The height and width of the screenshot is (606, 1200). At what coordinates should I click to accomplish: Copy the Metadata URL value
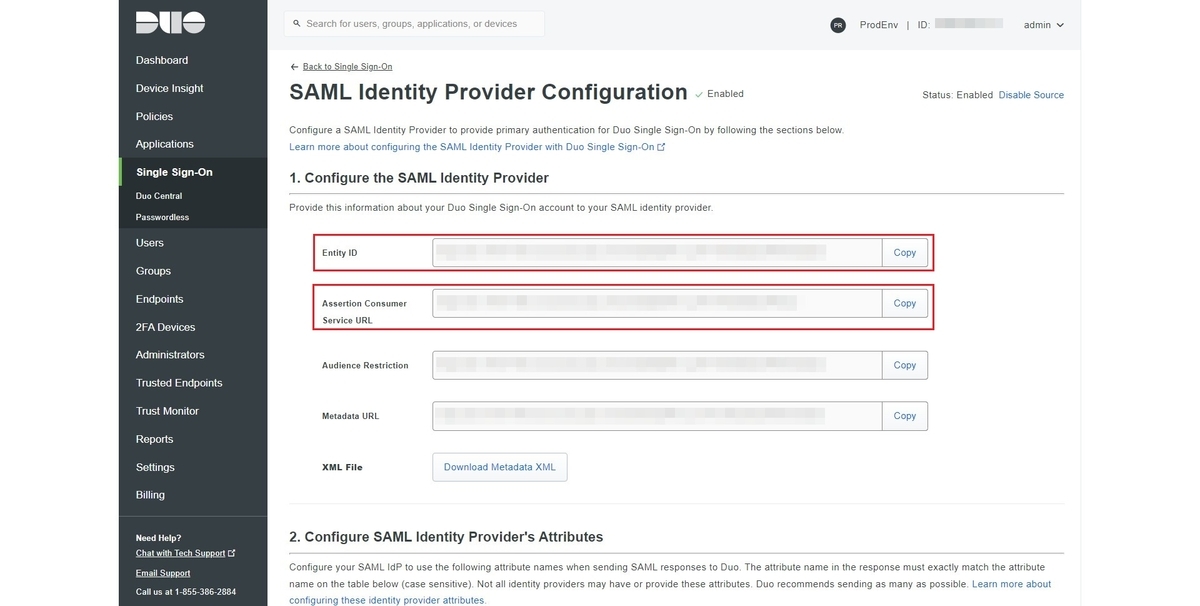[905, 416]
